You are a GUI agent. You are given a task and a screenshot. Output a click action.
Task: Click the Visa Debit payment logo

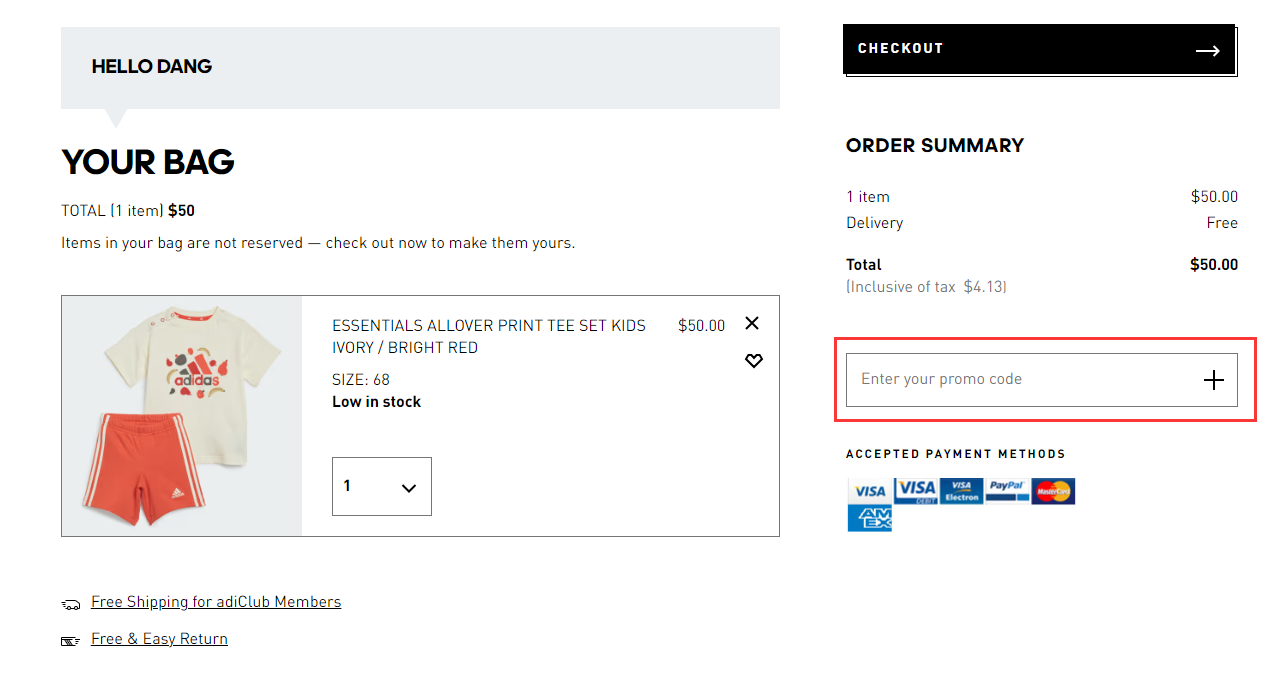tap(915, 491)
